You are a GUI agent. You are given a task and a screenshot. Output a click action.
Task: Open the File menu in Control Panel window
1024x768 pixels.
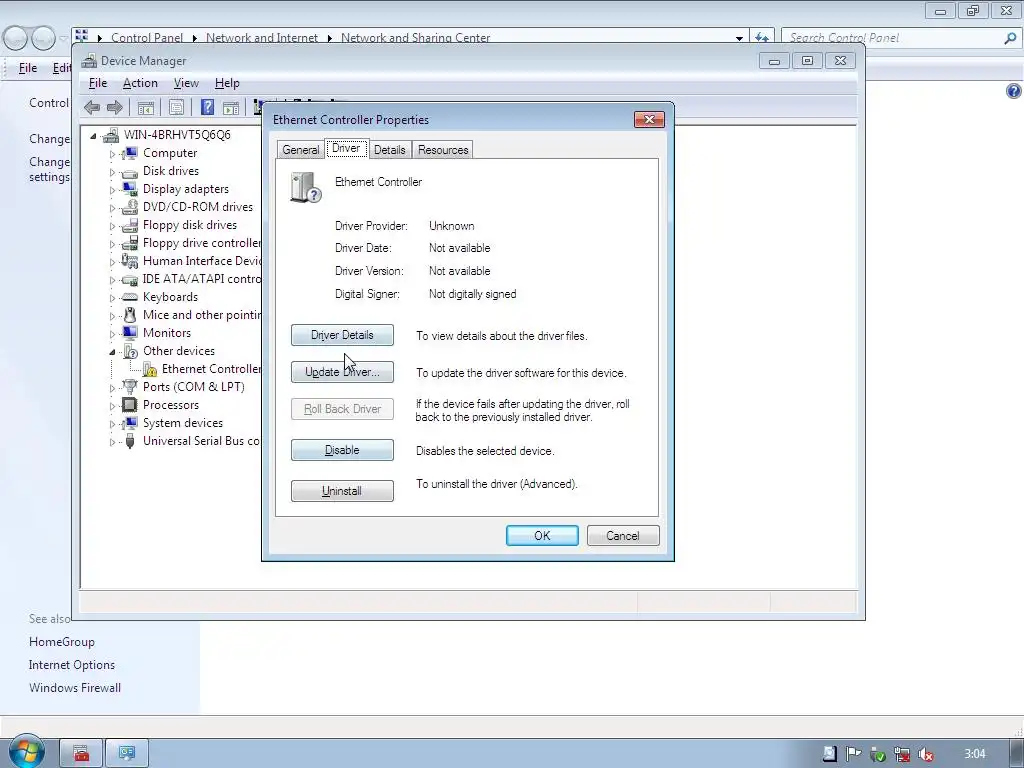(x=28, y=68)
